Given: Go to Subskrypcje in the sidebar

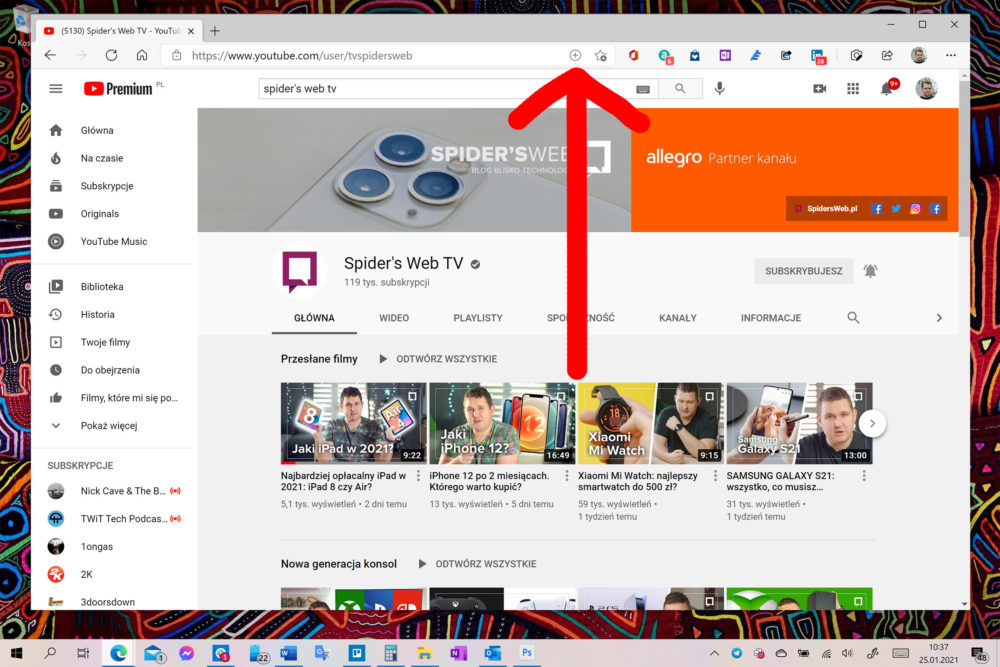Looking at the screenshot, I should coord(107,186).
